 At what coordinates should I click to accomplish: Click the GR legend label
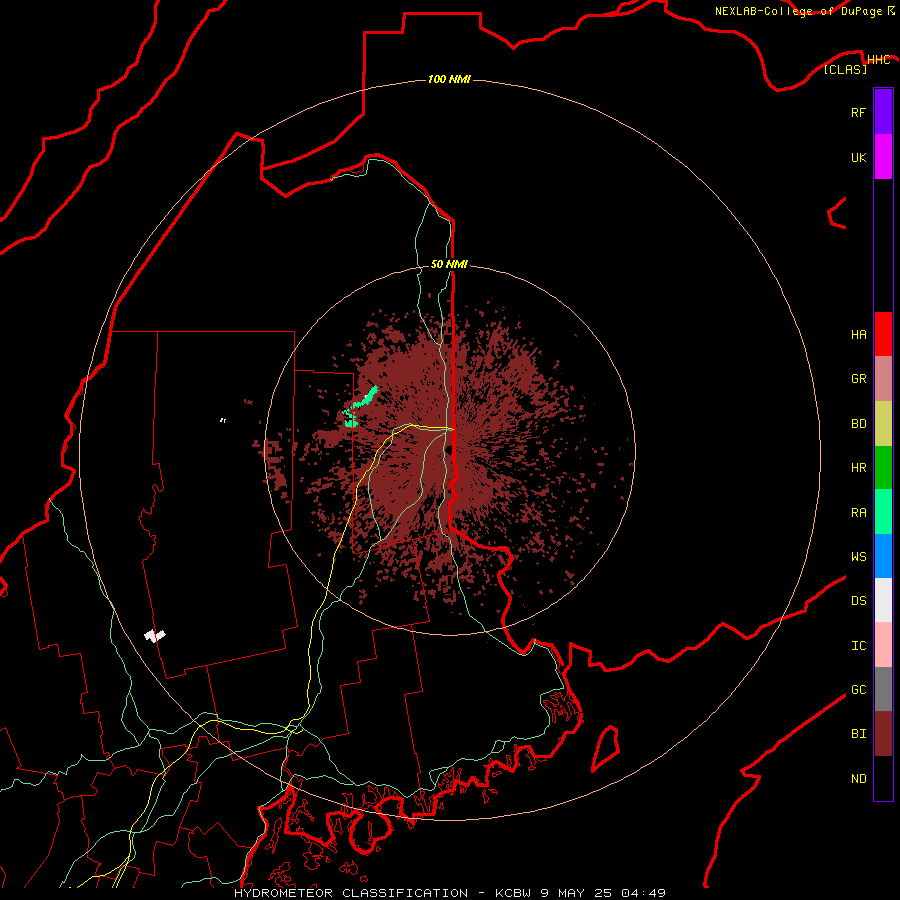tap(858, 379)
